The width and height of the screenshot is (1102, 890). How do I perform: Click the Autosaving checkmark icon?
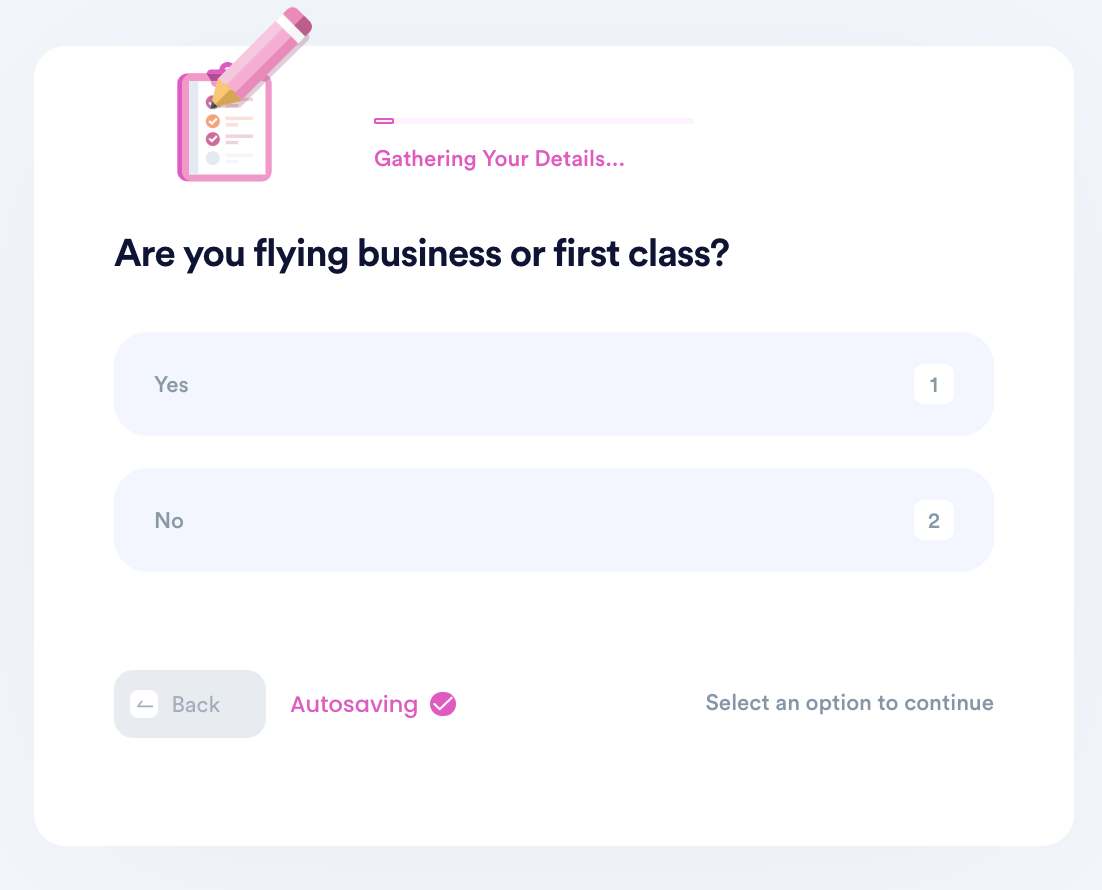(x=443, y=704)
